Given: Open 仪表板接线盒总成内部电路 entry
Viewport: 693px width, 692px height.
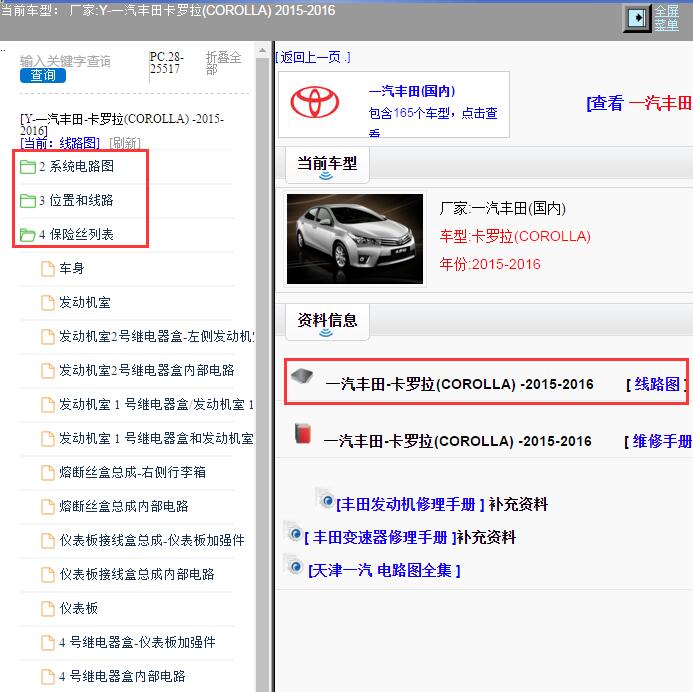Looking at the screenshot, I should pos(137,574).
